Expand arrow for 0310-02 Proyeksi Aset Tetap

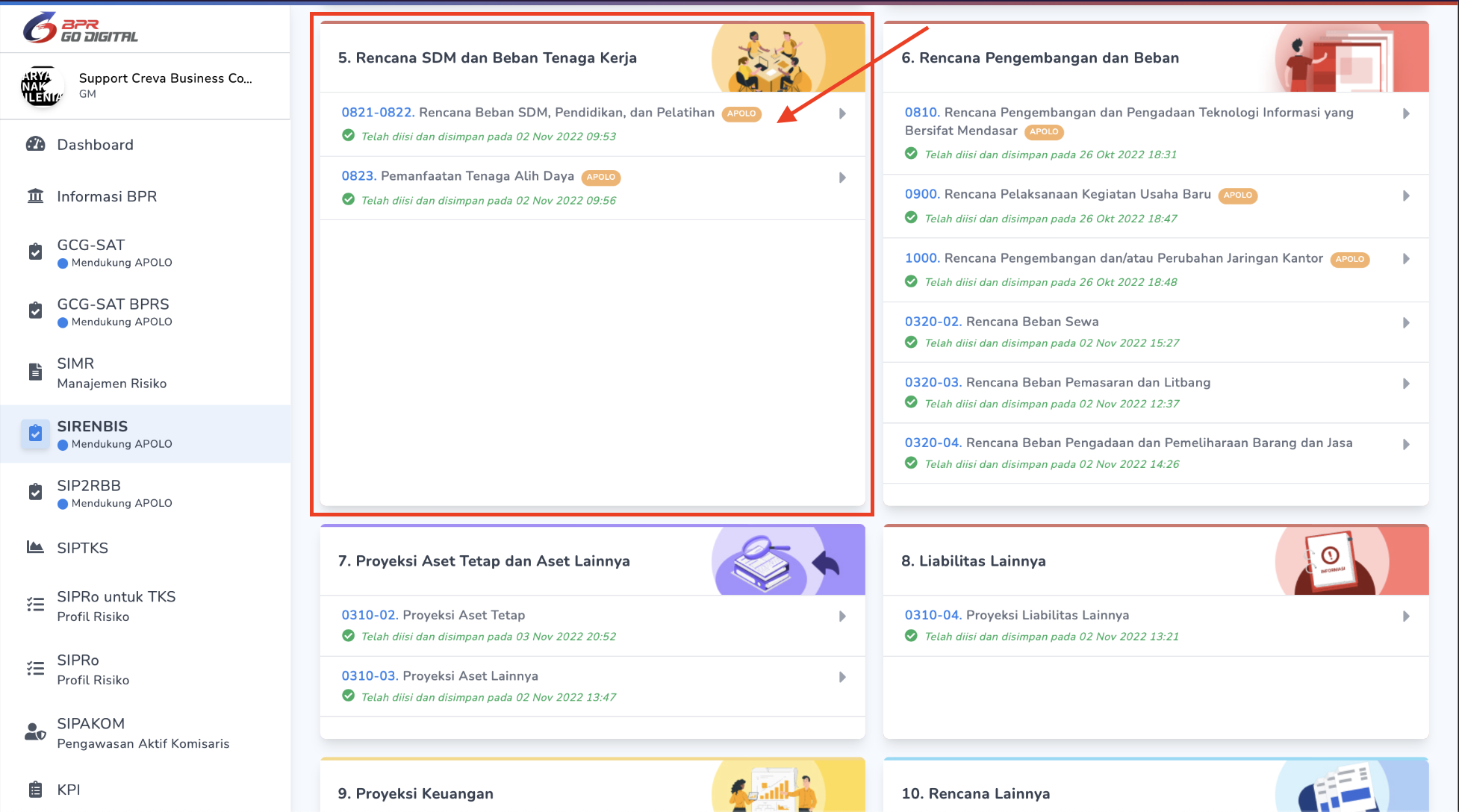(x=842, y=616)
